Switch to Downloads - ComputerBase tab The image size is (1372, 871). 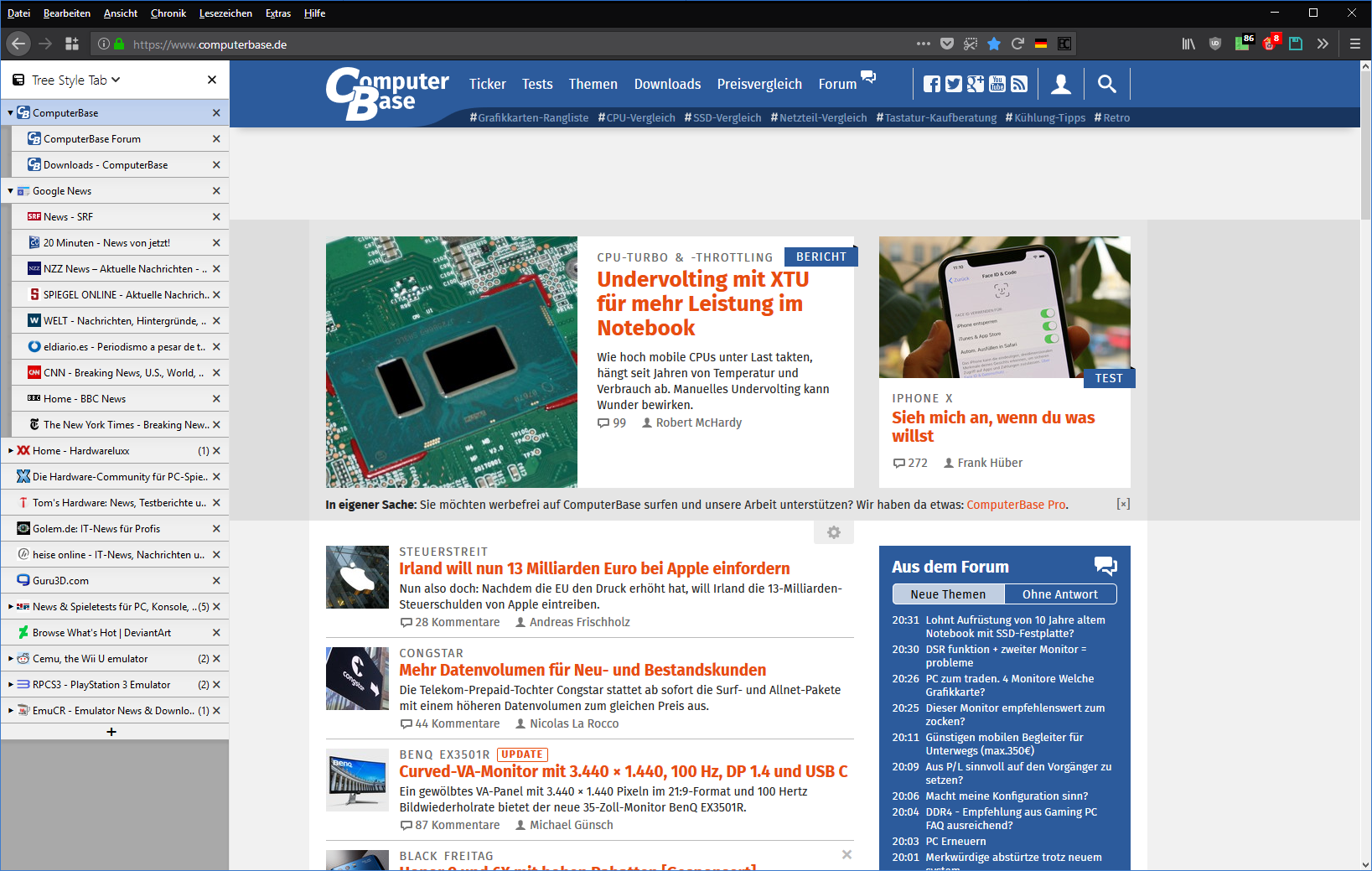coord(120,164)
